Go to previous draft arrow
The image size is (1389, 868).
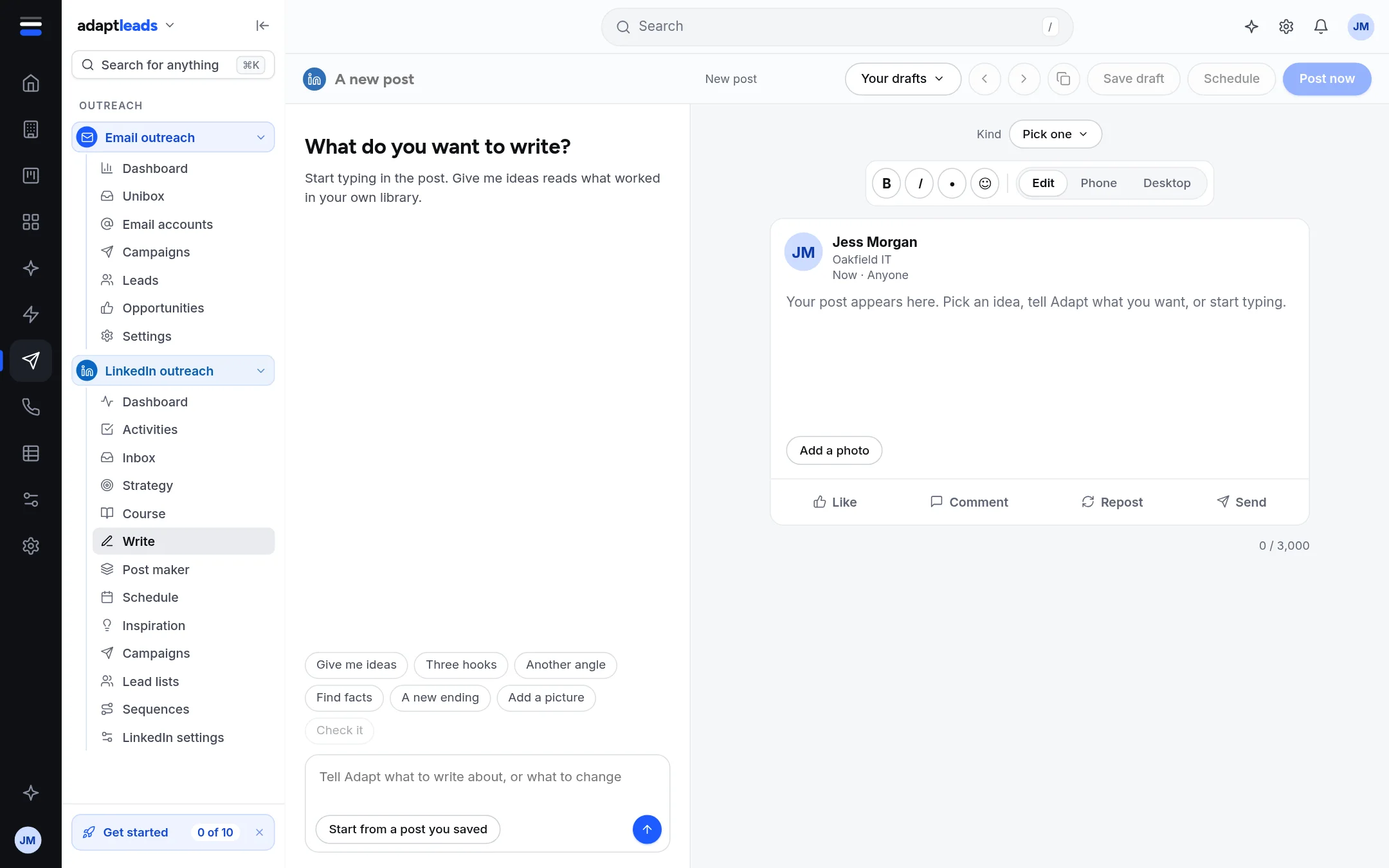click(x=985, y=79)
